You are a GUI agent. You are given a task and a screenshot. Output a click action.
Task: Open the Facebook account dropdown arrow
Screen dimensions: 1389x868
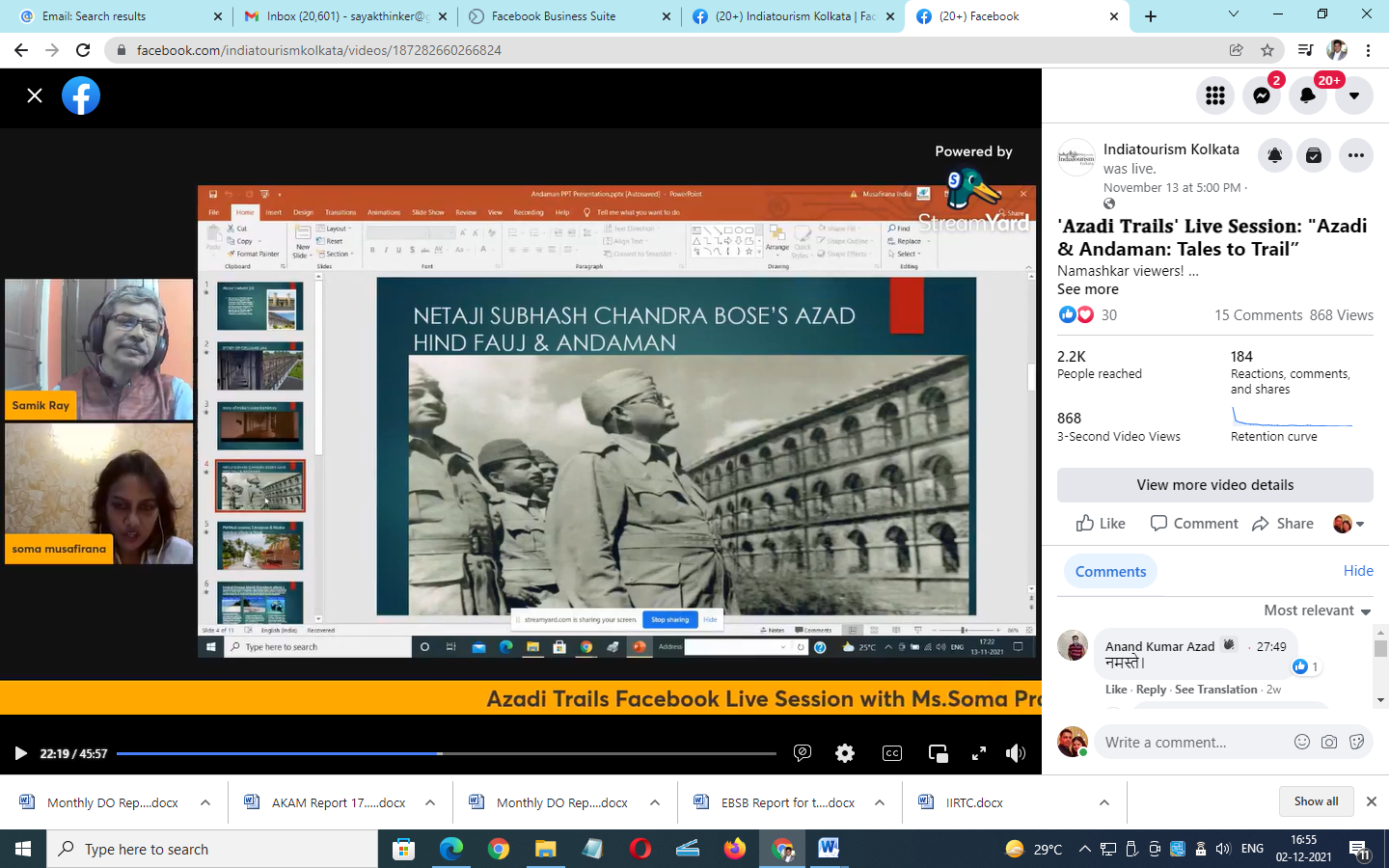(x=1353, y=95)
